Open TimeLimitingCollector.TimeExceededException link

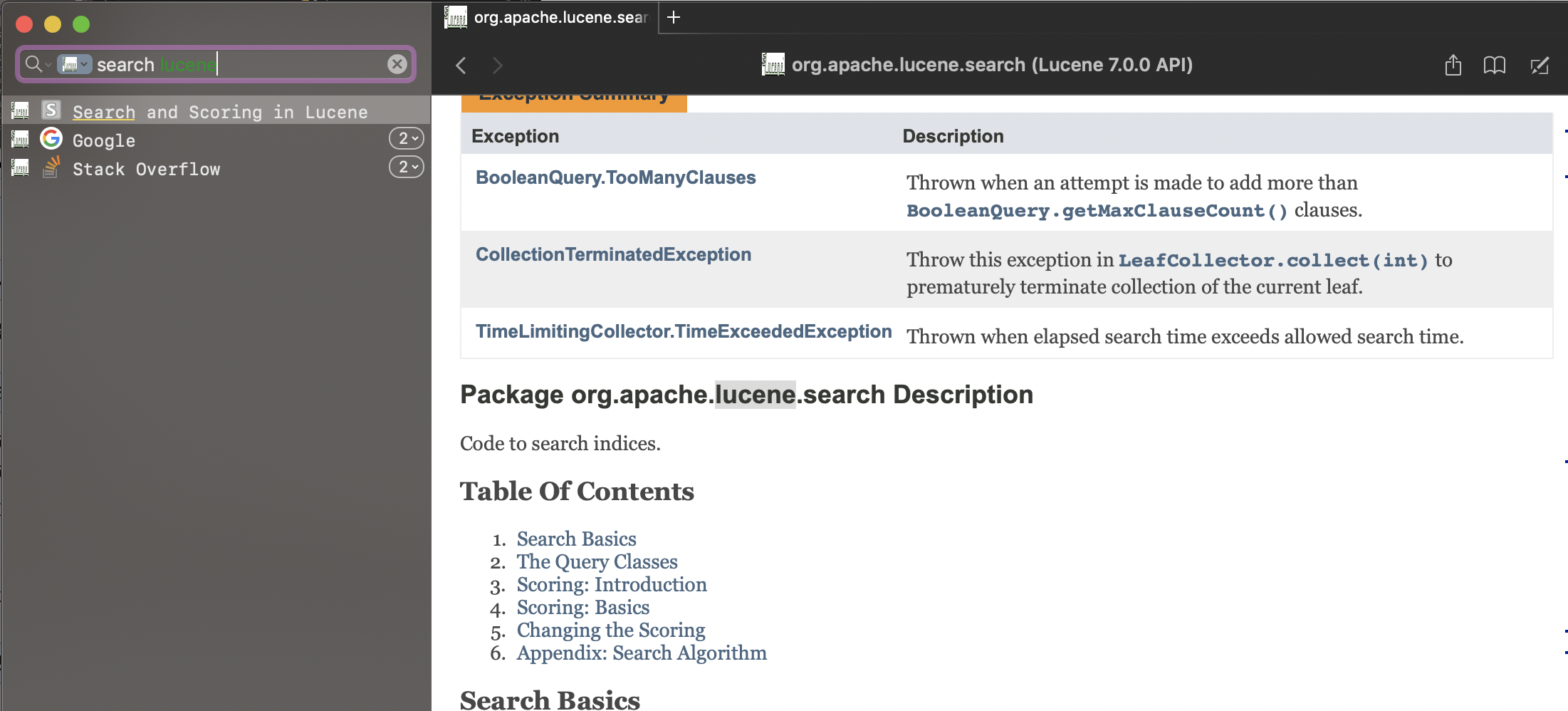[683, 331]
